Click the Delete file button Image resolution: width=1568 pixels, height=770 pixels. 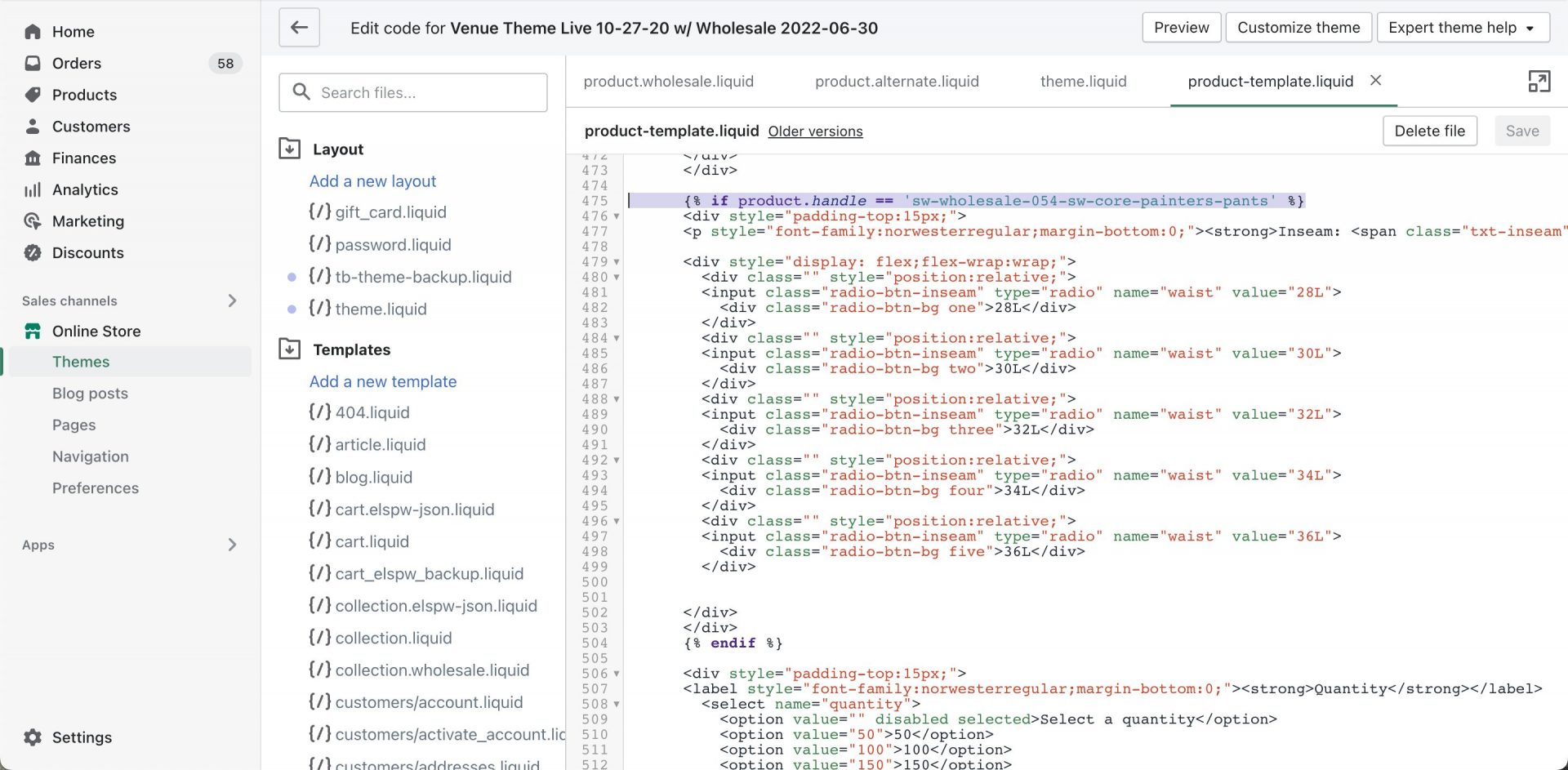tap(1429, 131)
